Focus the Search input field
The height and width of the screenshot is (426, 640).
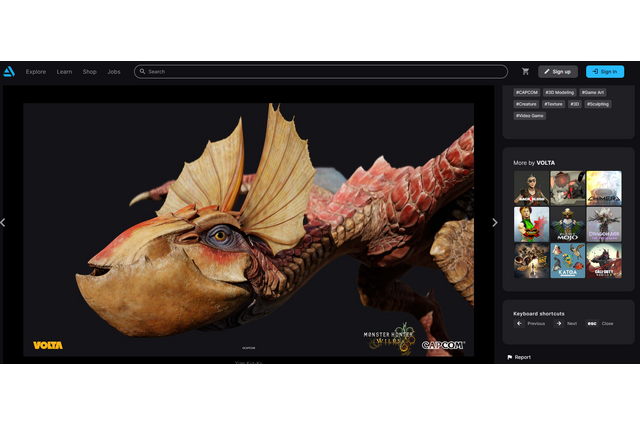tap(321, 71)
